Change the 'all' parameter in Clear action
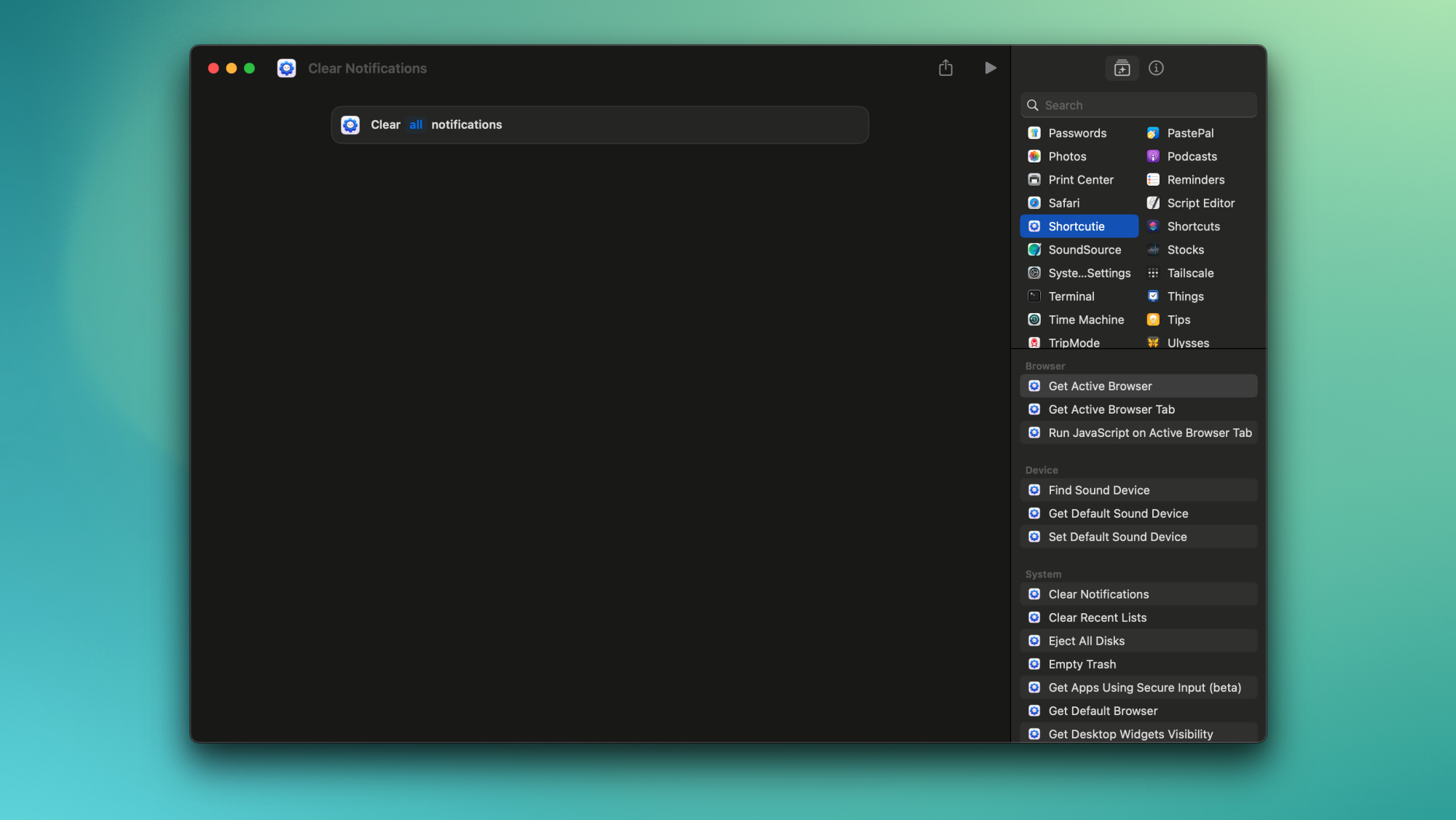Viewport: 1456px width, 820px height. click(x=416, y=125)
